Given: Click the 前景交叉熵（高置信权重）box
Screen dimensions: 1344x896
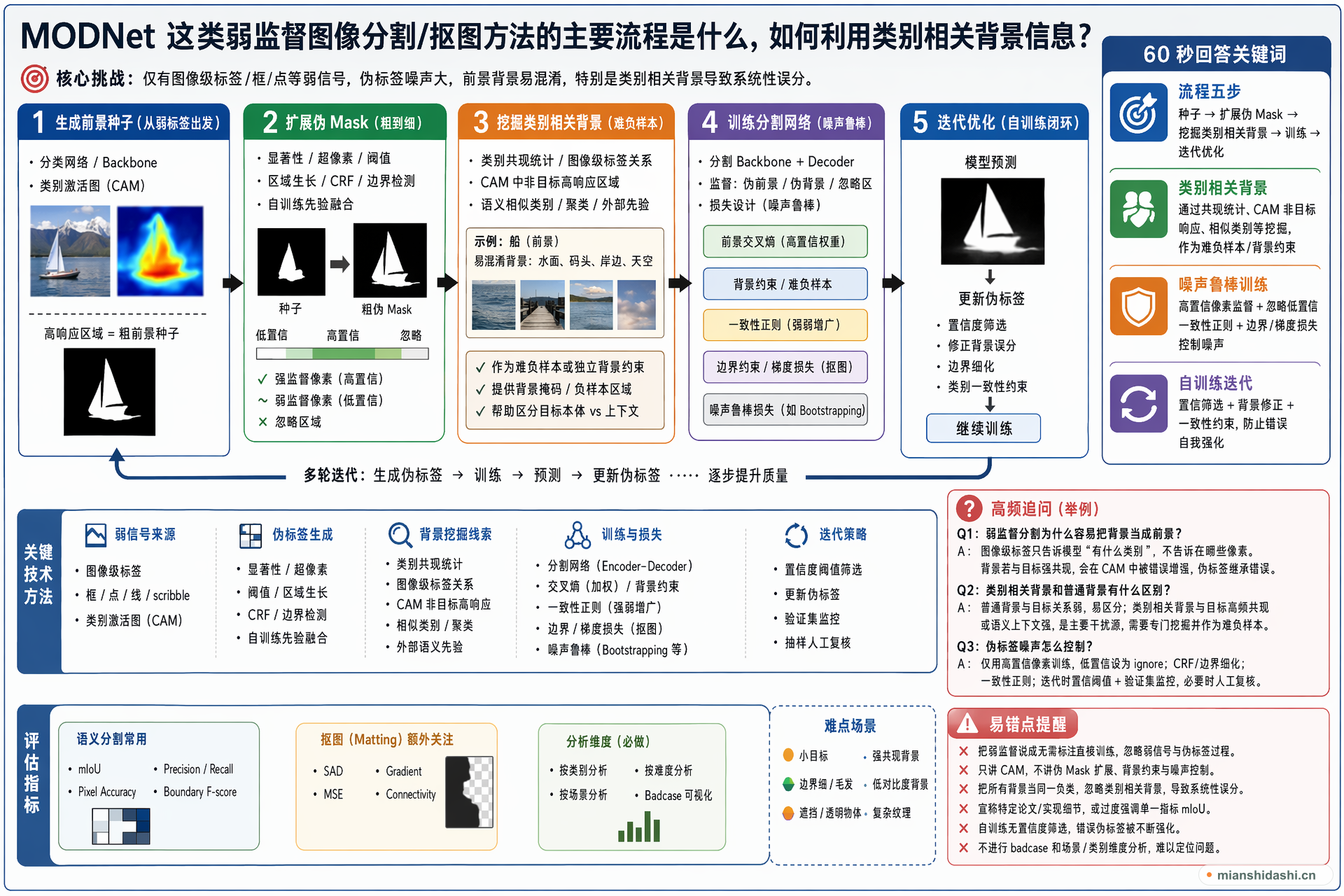Looking at the screenshot, I should (x=785, y=241).
